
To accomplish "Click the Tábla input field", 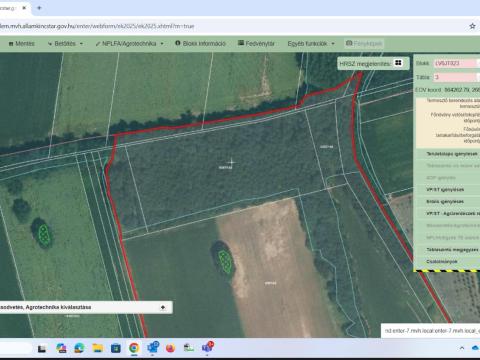I will tap(455, 77).
